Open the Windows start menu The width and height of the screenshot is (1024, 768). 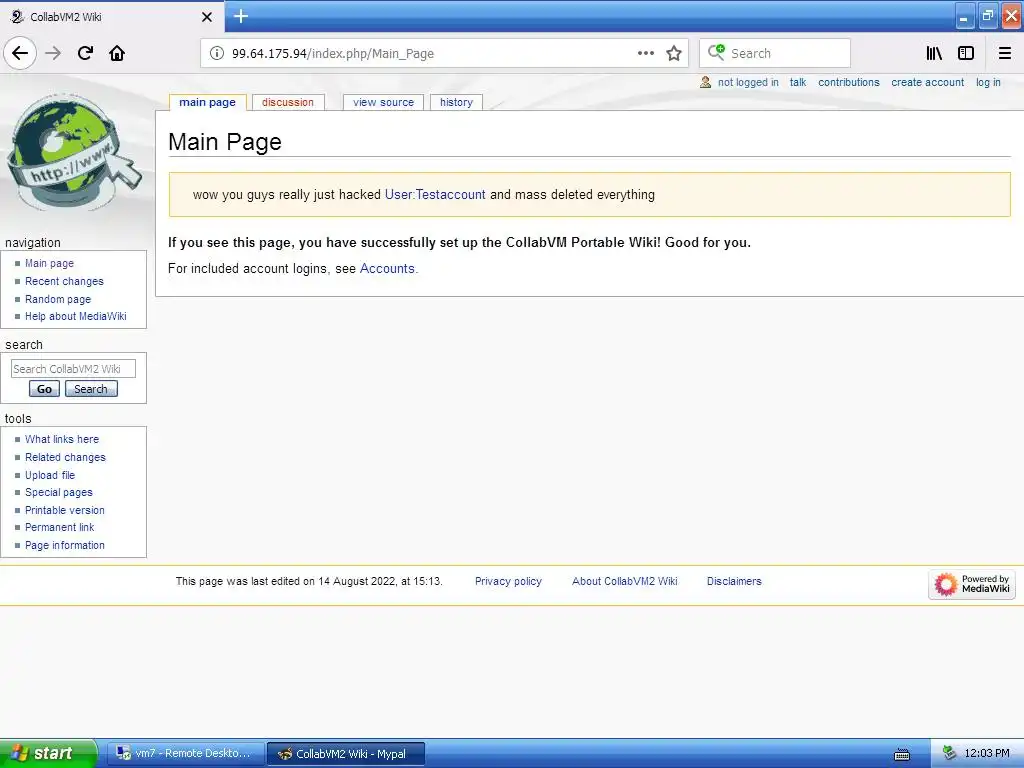[x=48, y=754]
